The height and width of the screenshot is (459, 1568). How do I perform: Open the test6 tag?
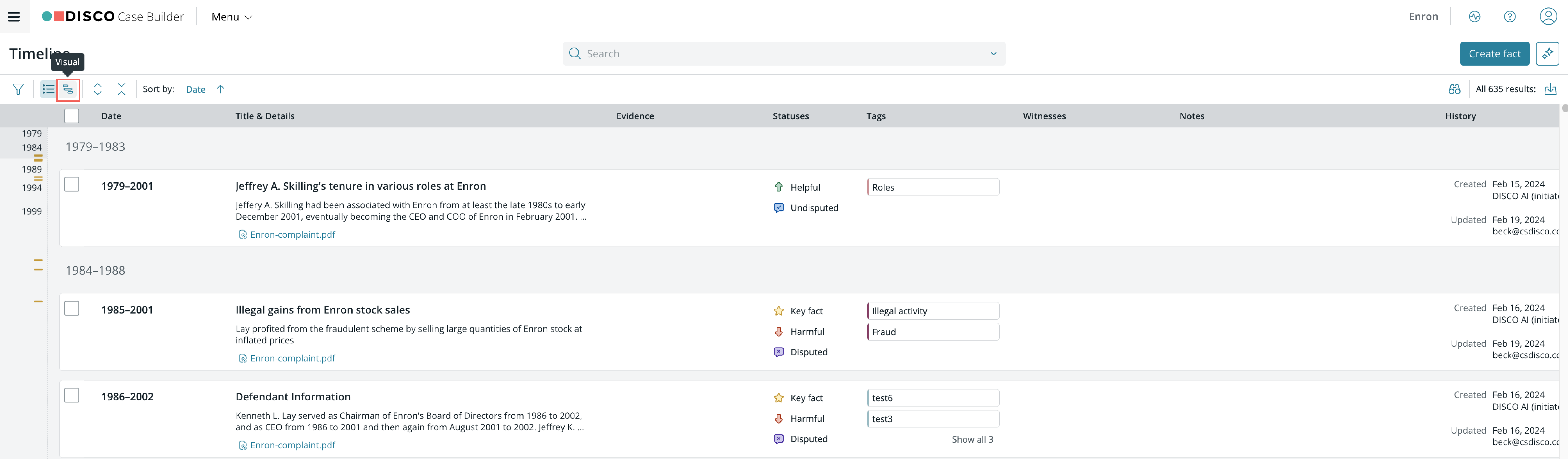pyautogui.click(x=933, y=398)
